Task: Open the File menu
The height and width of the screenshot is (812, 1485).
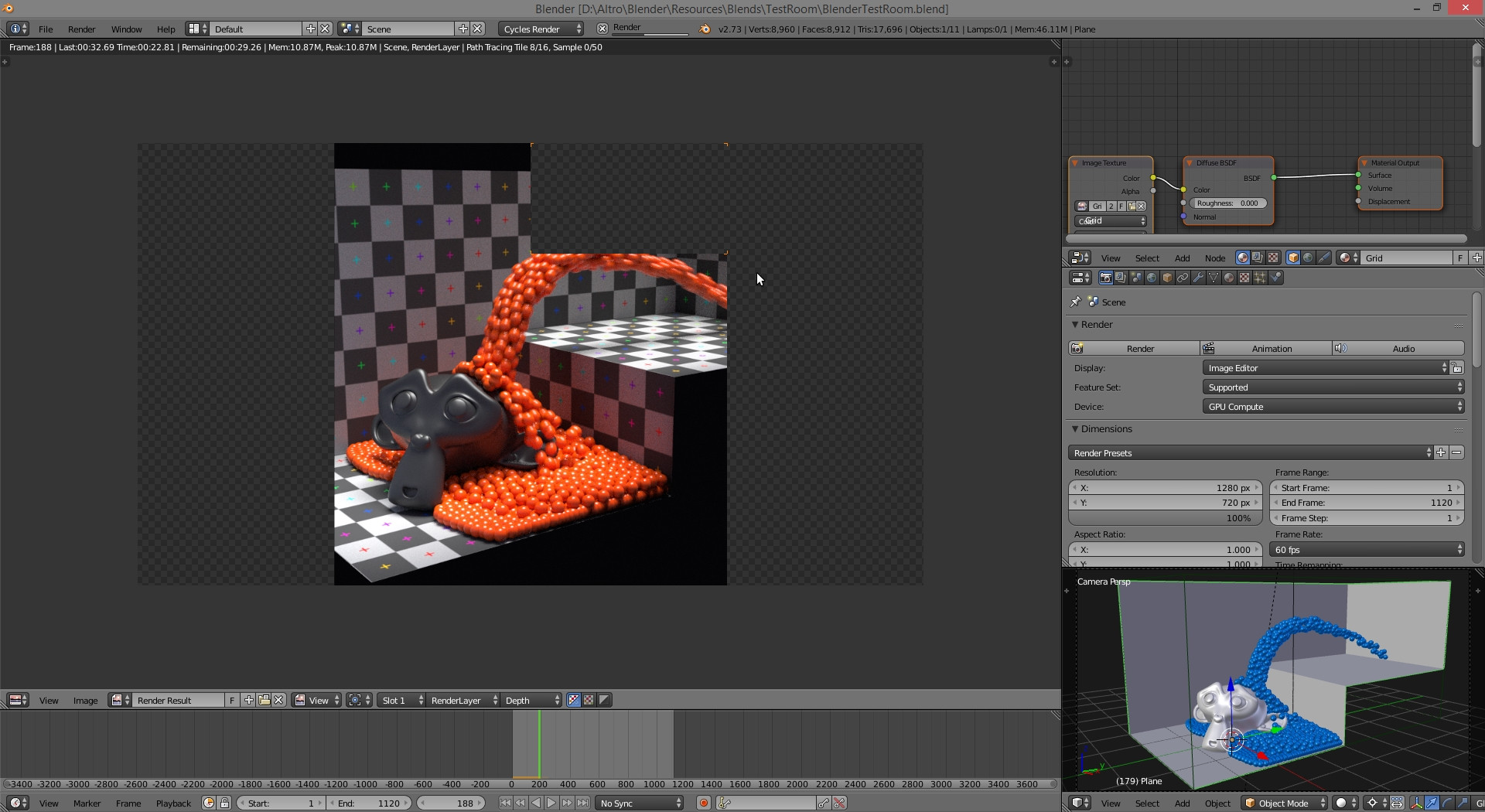Action: 46,29
